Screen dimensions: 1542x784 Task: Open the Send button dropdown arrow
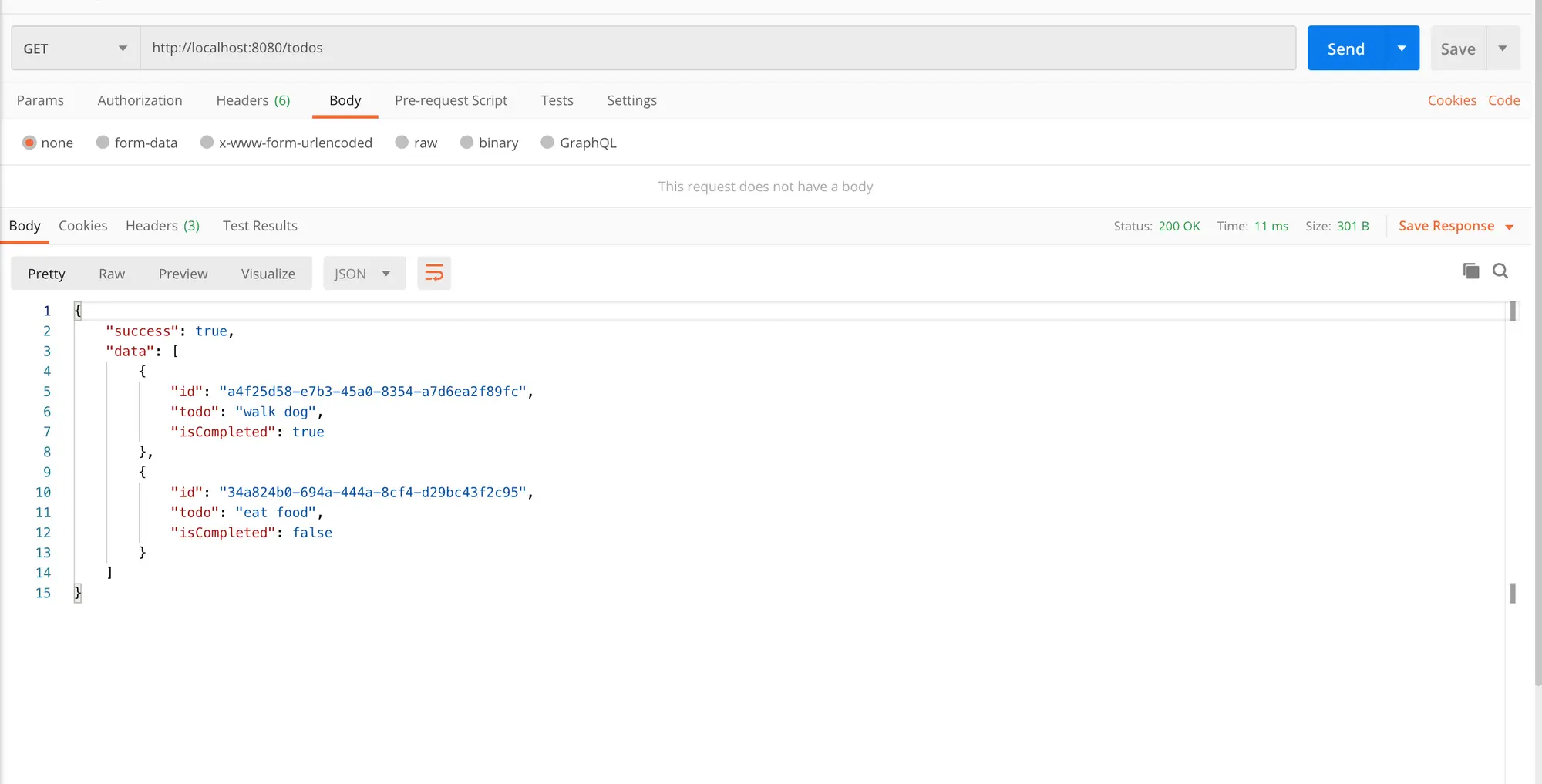point(1402,48)
